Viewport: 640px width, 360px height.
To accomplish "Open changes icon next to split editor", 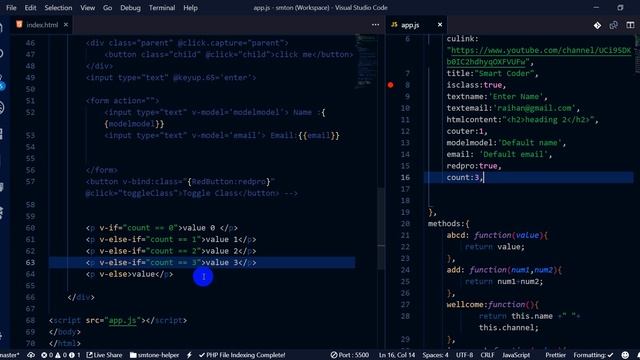I will point(613,25).
